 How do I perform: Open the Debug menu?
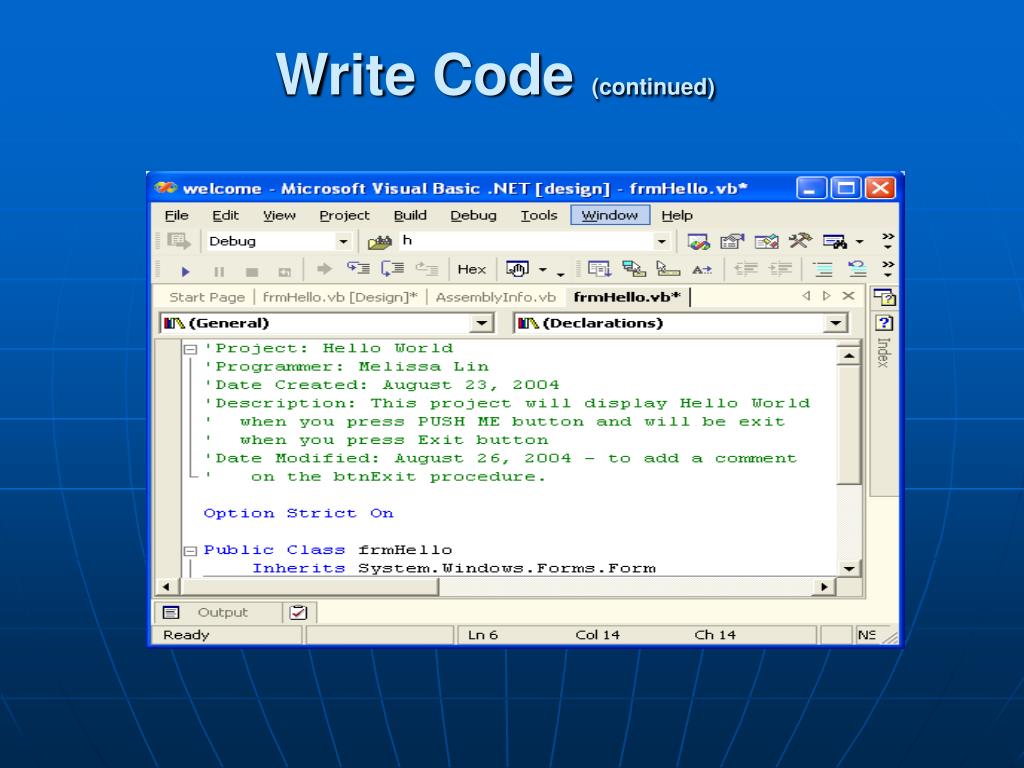pos(473,216)
